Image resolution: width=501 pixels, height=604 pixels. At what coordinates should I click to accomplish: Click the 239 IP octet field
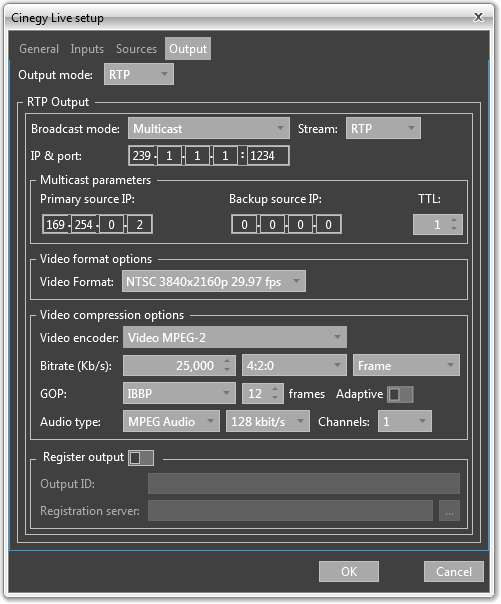142,156
